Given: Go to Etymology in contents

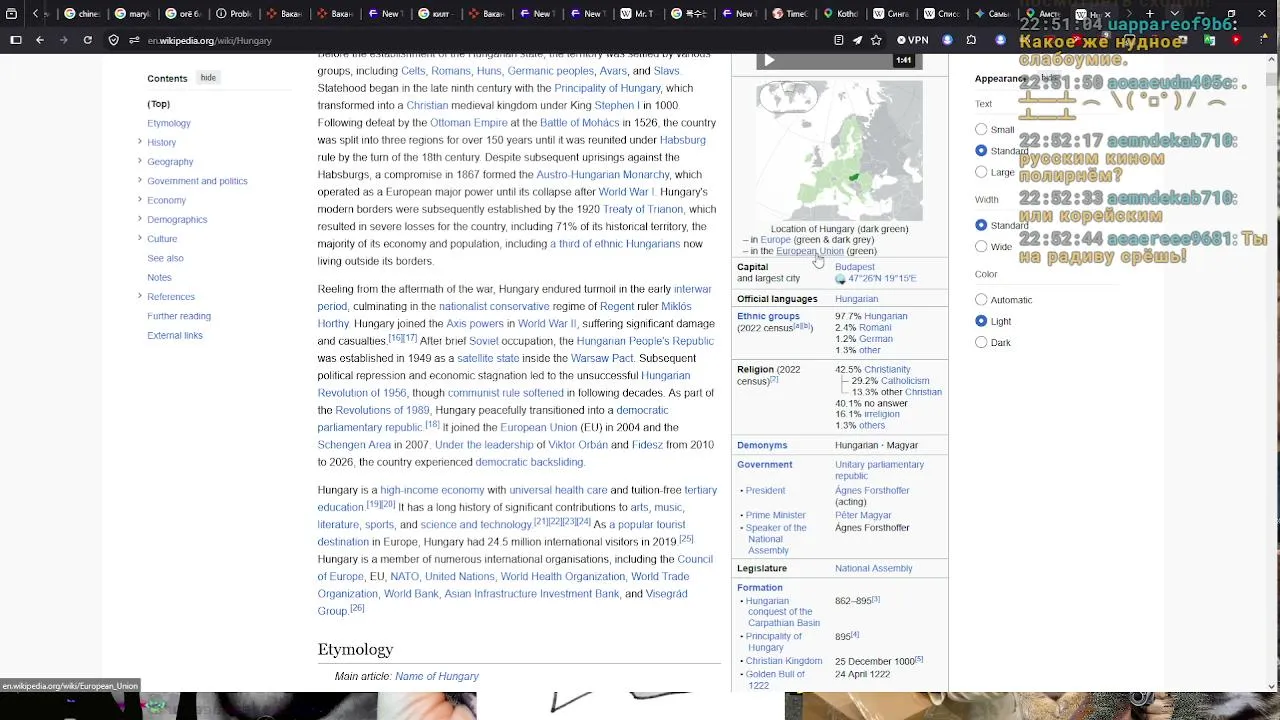Looking at the screenshot, I should point(169,123).
